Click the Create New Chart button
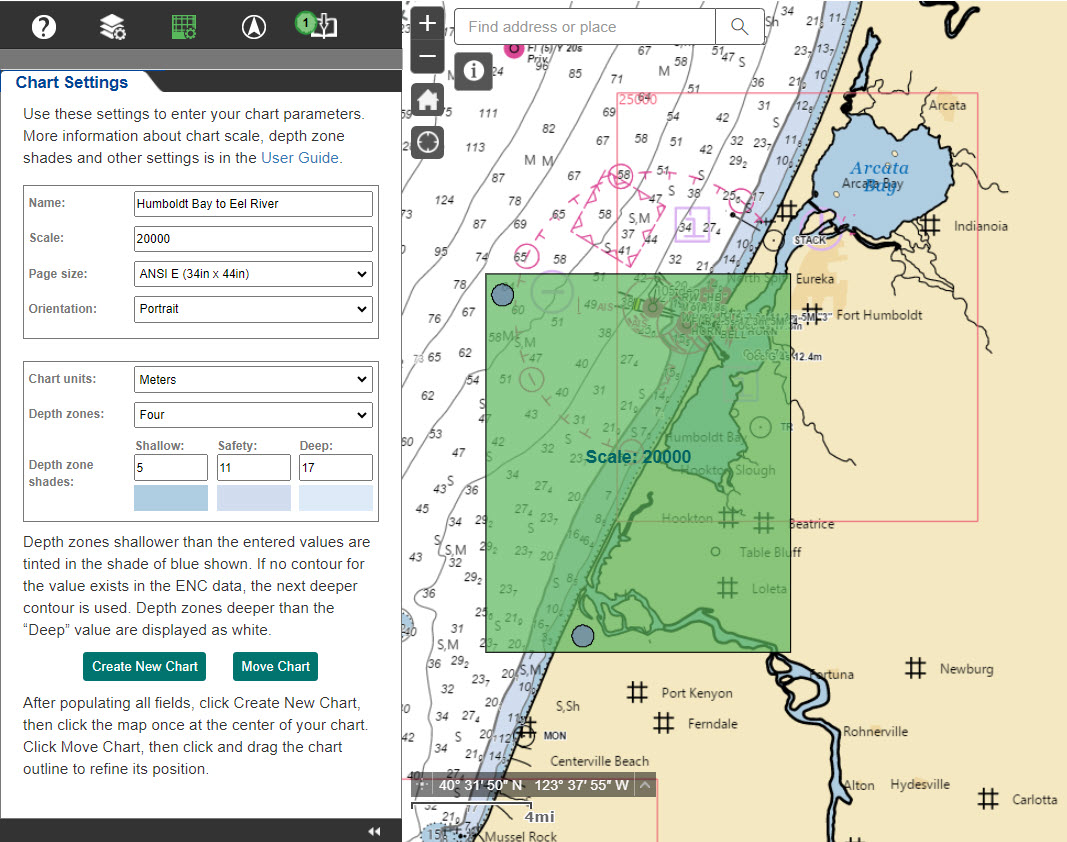This screenshot has width=1067, height=842. (x=145, y=666)
